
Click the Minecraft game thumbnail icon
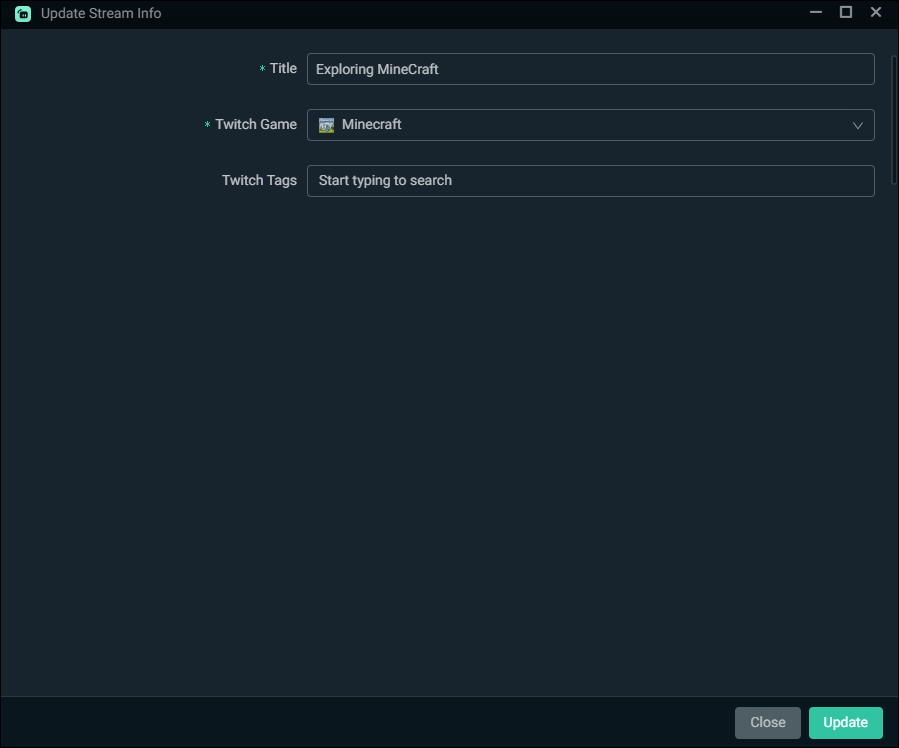pos(326,125)
